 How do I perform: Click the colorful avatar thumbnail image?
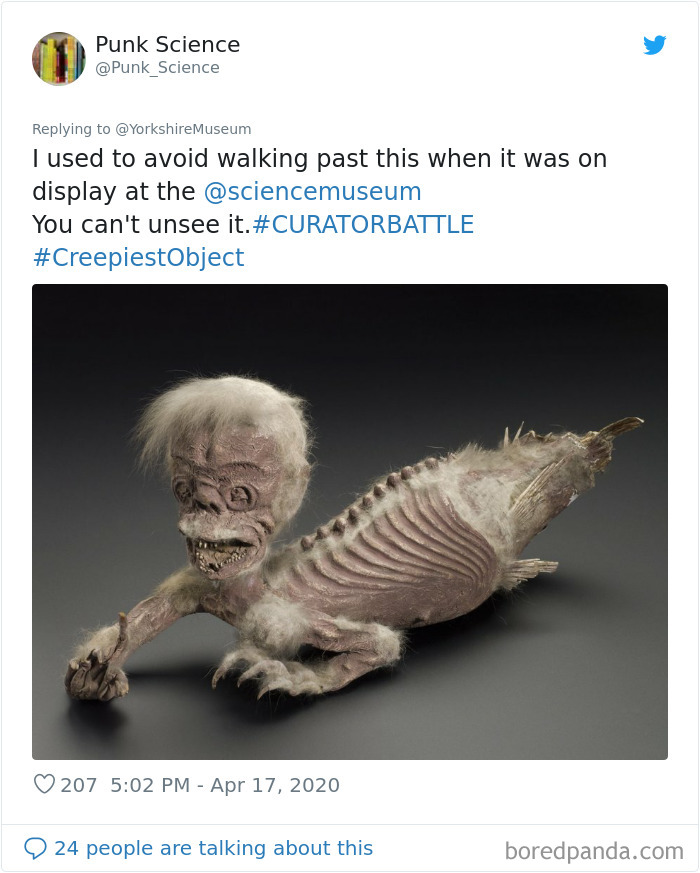[x=58, y=58]
